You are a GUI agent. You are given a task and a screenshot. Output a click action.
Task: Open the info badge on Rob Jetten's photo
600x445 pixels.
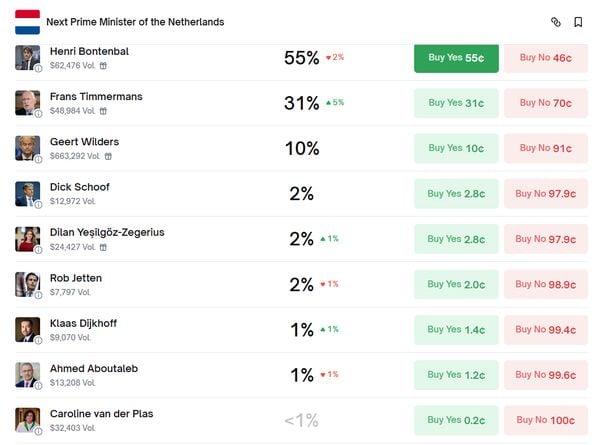point(38,294)
